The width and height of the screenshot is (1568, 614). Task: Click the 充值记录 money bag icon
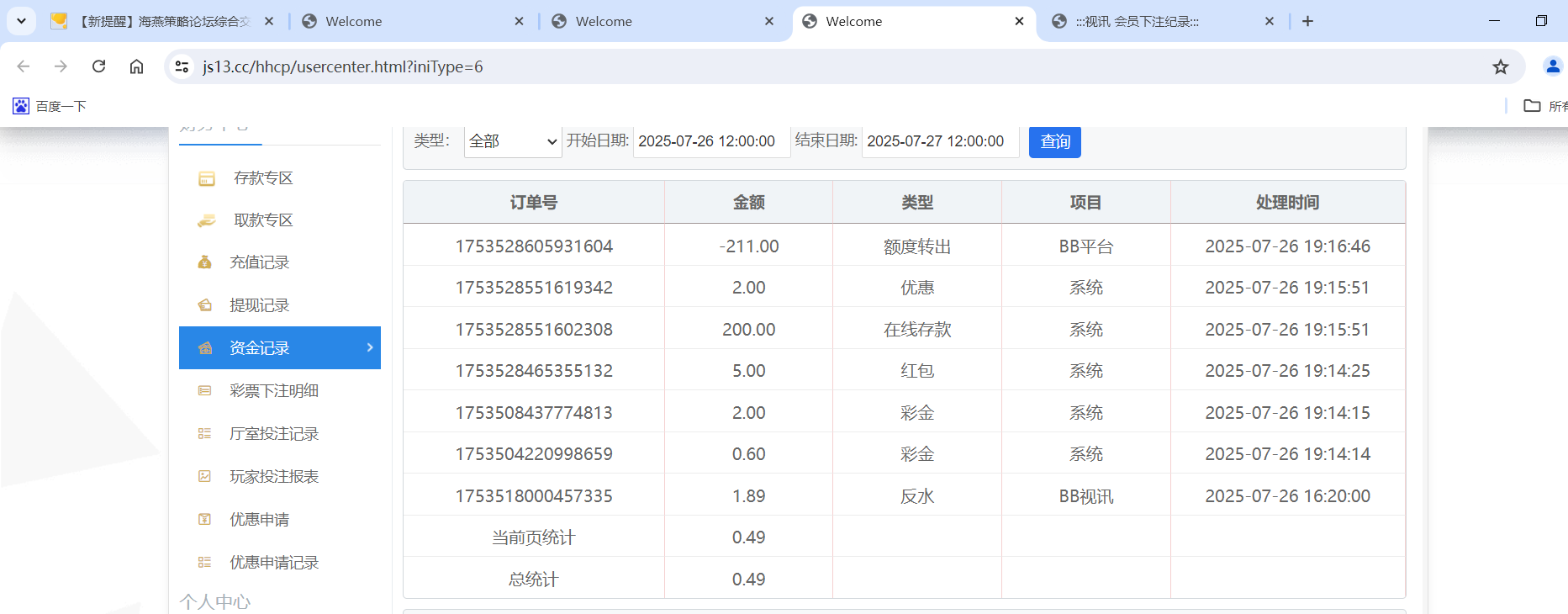click(x=204, y=262)
